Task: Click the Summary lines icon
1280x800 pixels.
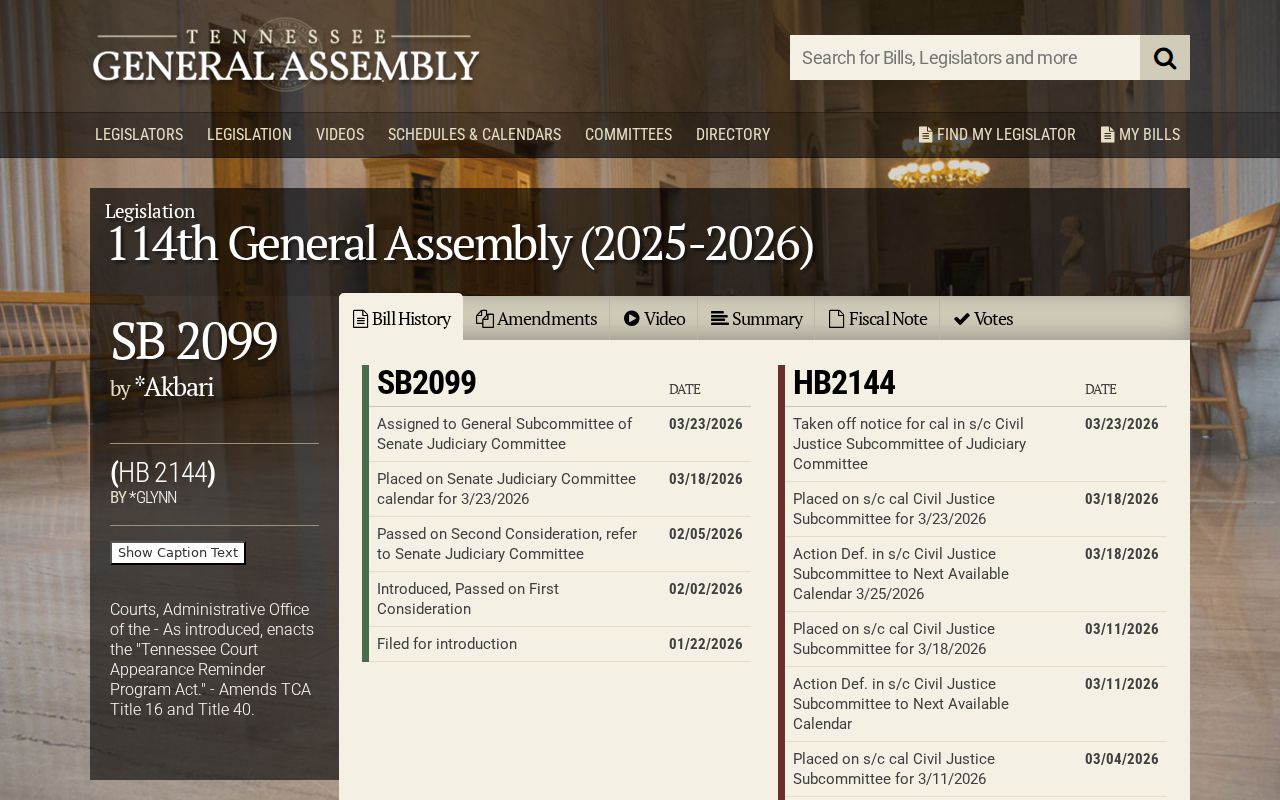Action: pyautogui.click(x=719, y=318)
